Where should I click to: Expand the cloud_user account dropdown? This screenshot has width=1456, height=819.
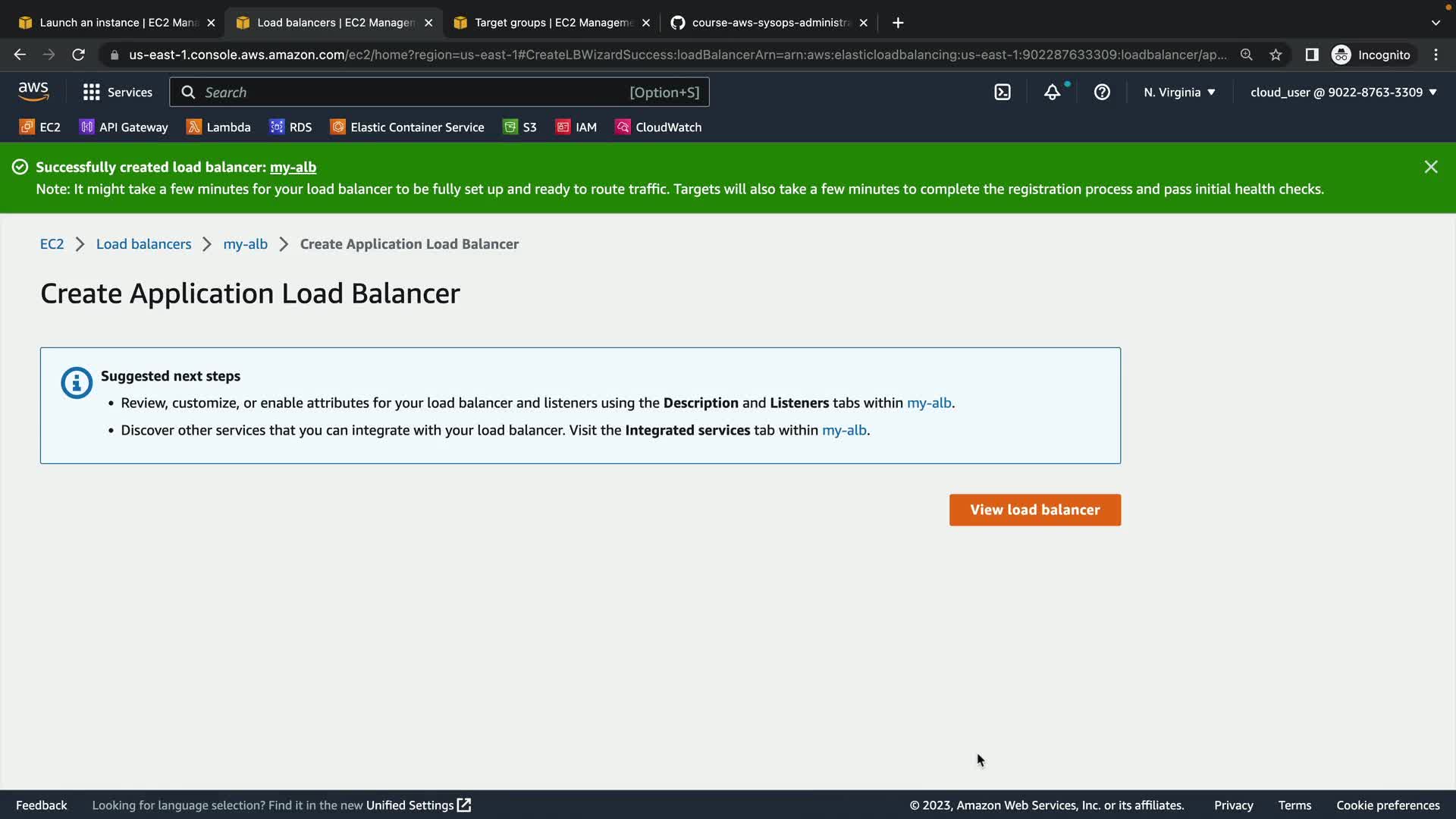point(1343,93)
